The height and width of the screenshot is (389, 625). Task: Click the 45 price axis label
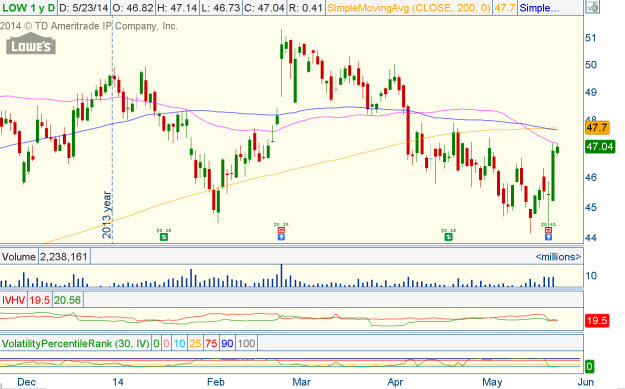click(591, 208)
